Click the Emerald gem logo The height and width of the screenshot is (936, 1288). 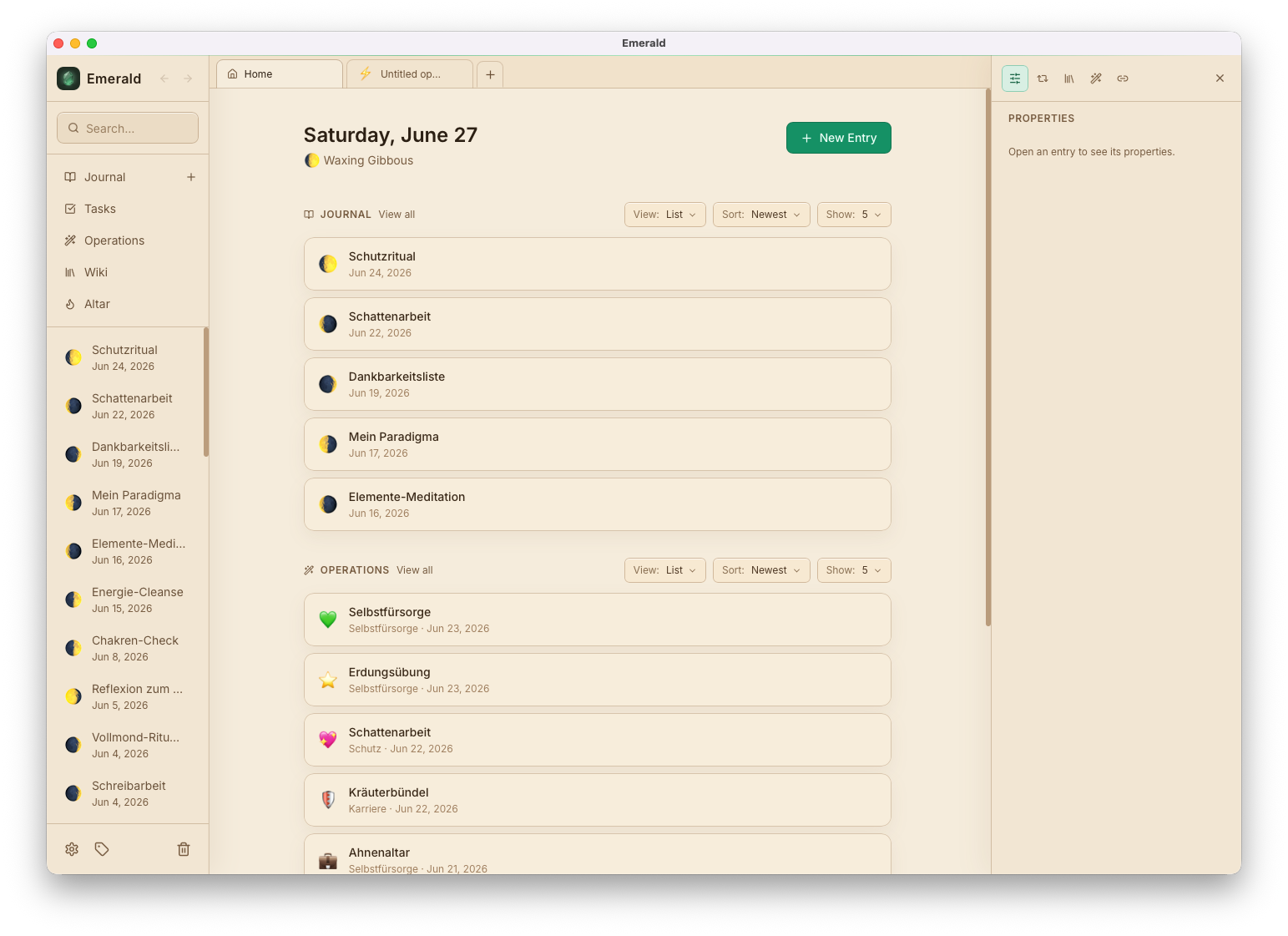pyautogui.click(x=68, y=78)
